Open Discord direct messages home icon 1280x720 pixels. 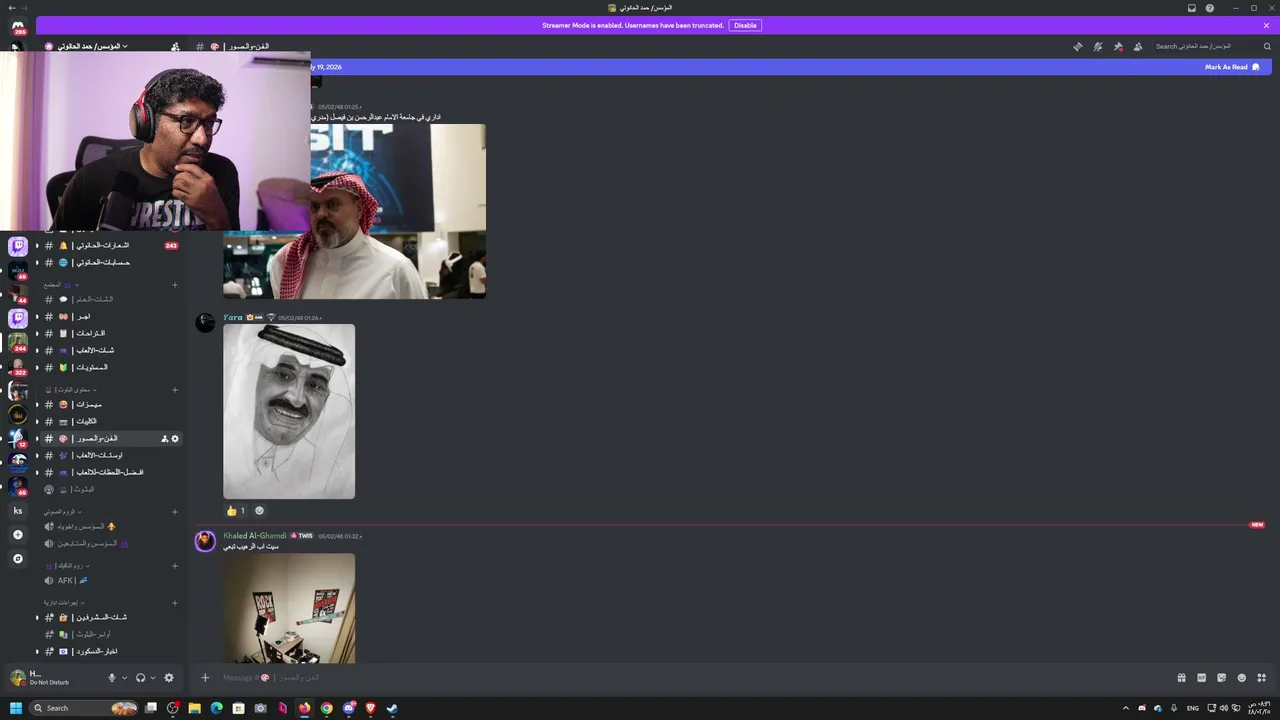click(x=18, y=26)
